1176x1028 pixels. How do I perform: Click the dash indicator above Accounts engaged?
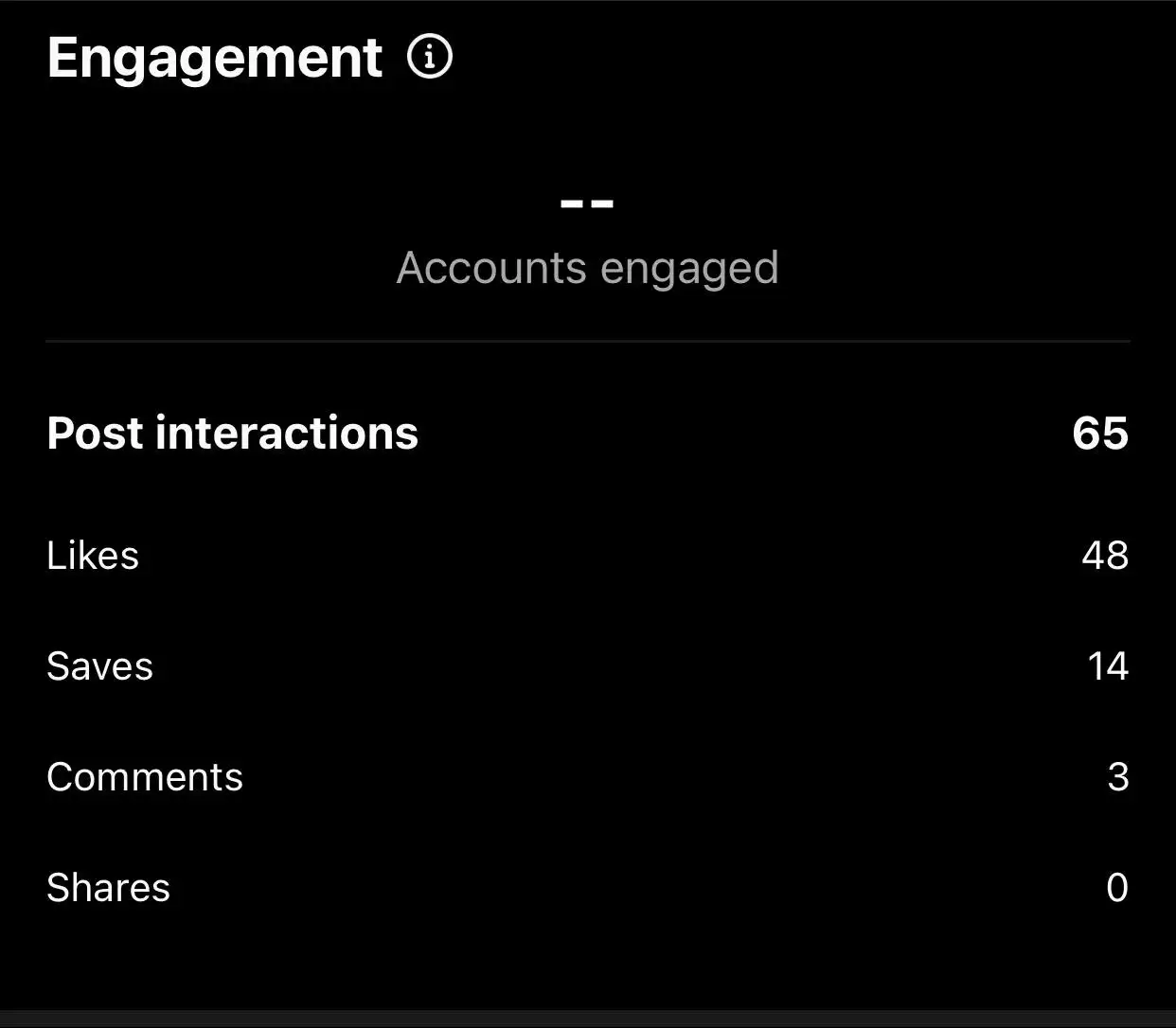click(588, 201)
